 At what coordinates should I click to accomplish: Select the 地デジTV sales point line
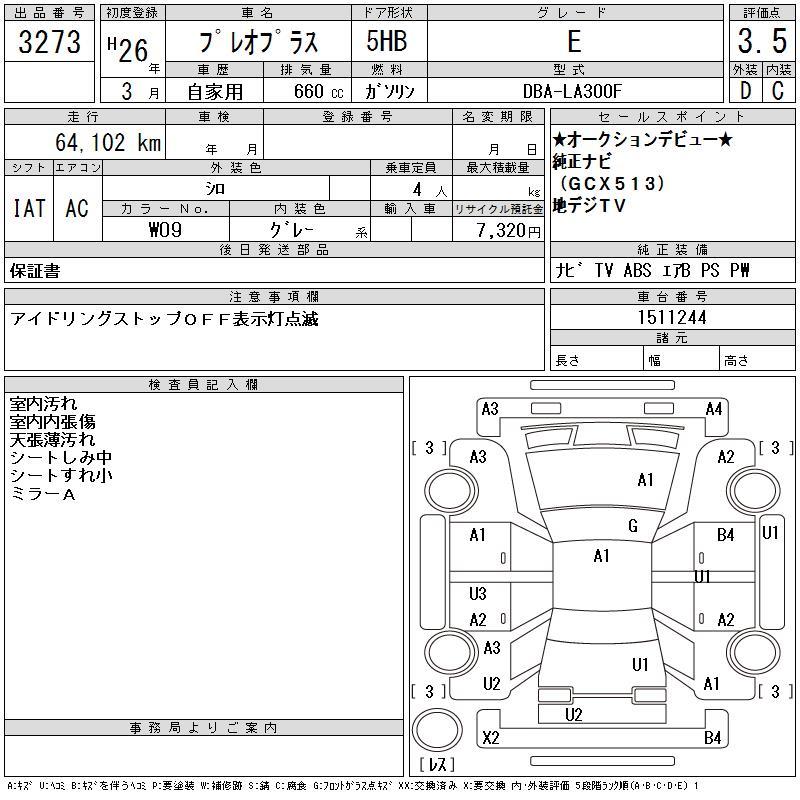[589, 206]
